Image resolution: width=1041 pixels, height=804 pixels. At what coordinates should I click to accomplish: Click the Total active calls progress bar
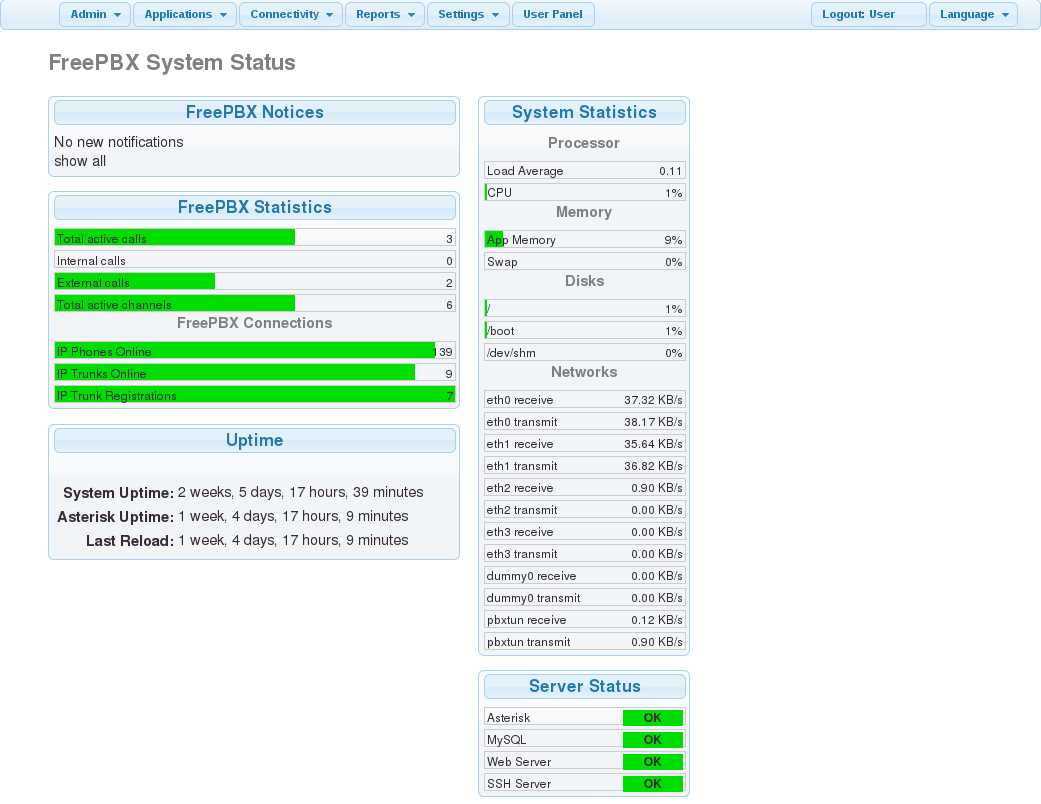click(x=254, y=238)
